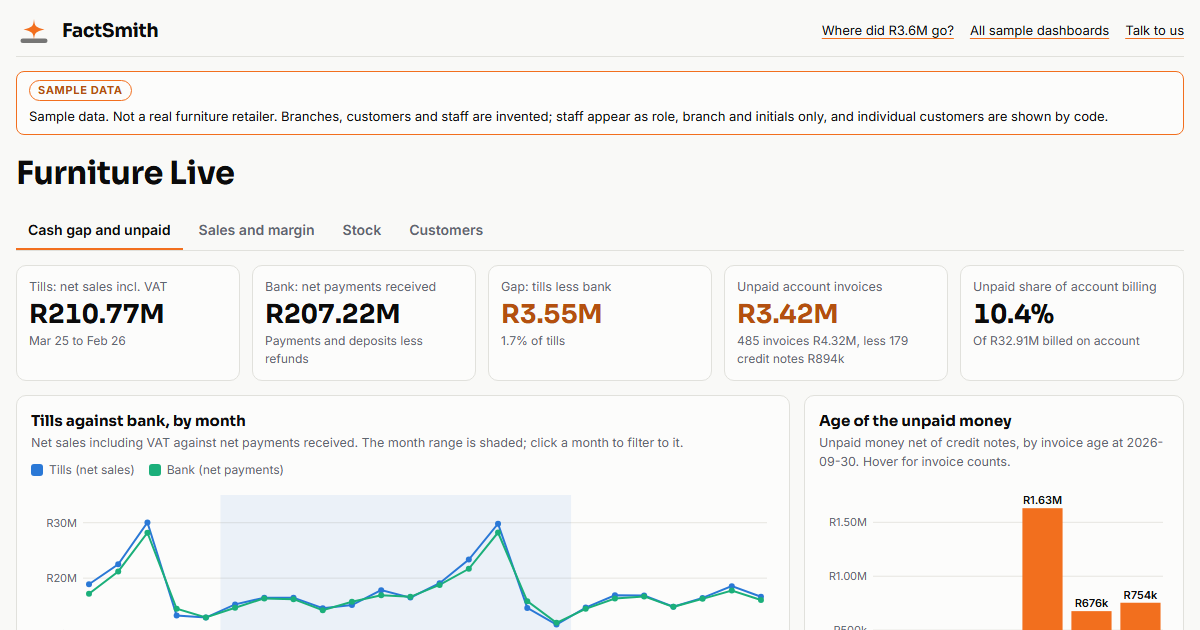Click the R1.63M orange bar
This screenshot has width=1200, height=630.
click(1042, 569)
